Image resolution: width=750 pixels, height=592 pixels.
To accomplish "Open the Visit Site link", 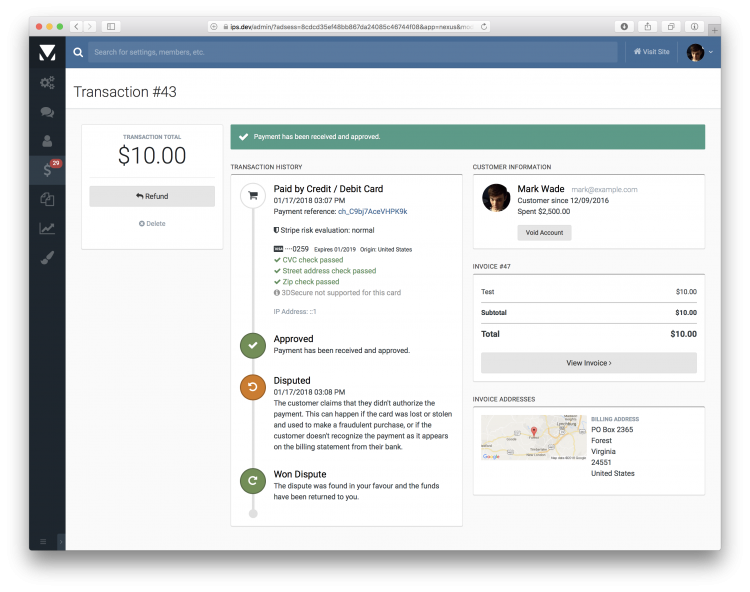I will pyautogui.click(x=651, y=52).
